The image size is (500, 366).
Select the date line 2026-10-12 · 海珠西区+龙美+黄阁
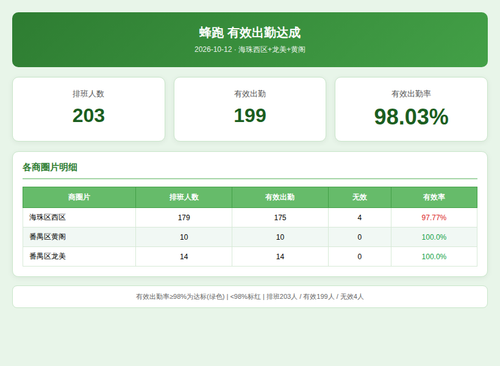250,50
